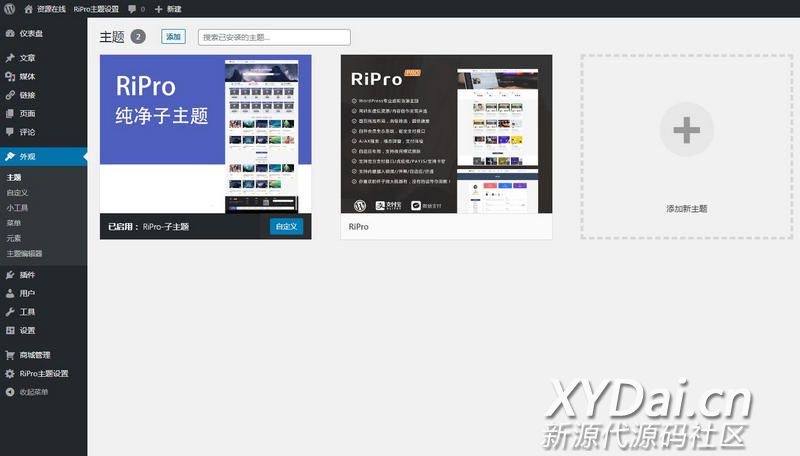Open the comments bubble icon in admin bar

132,9
